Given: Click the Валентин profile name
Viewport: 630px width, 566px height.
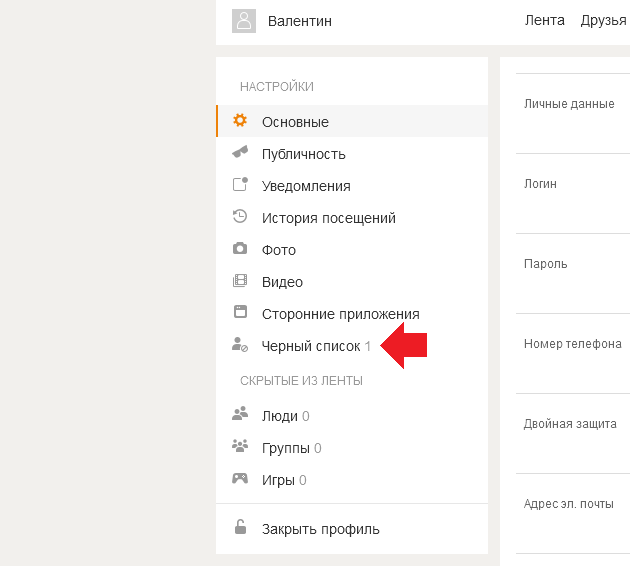Looking at the screenshot, I should [x=300, y=21].
